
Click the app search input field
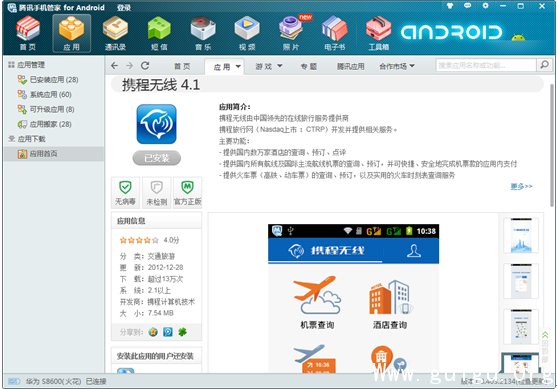486,65
